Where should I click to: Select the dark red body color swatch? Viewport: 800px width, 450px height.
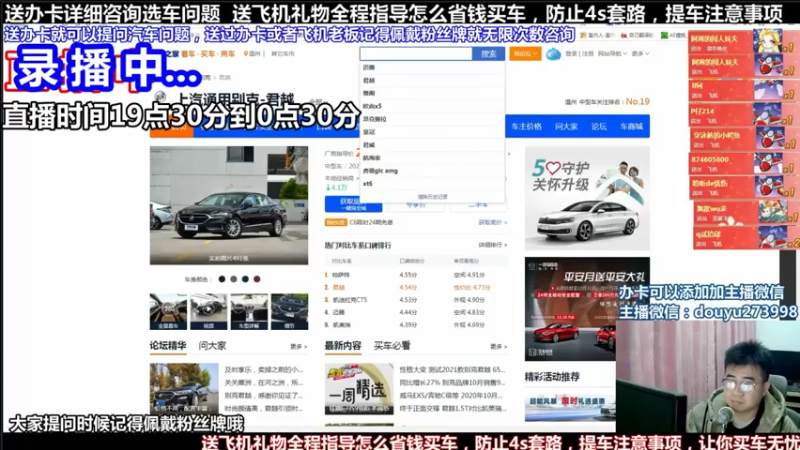tap(257, 279)
